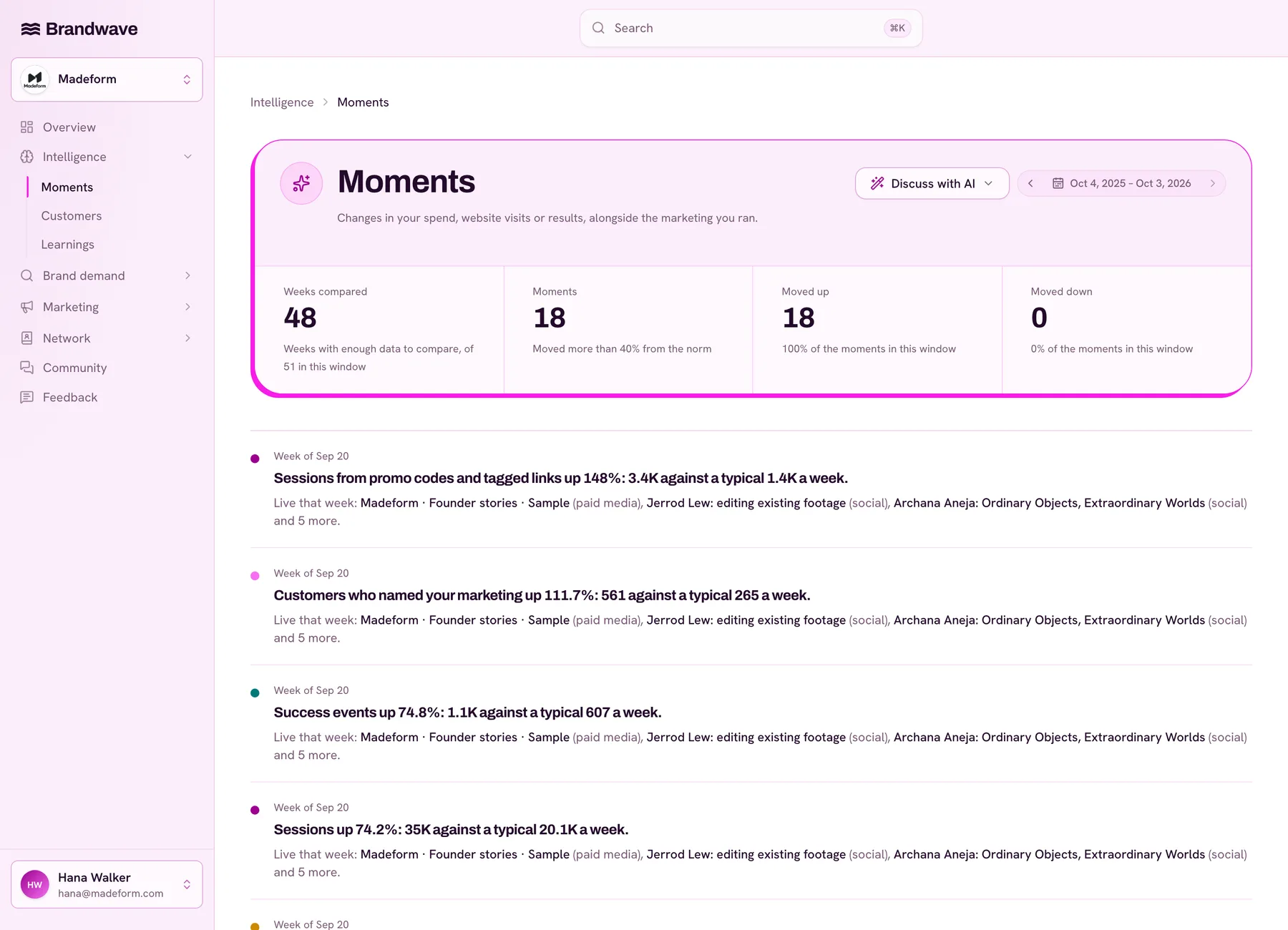Collapse the Intelligence section chevron
This screenshot has height=930, width=1288.
coord(187,157)
